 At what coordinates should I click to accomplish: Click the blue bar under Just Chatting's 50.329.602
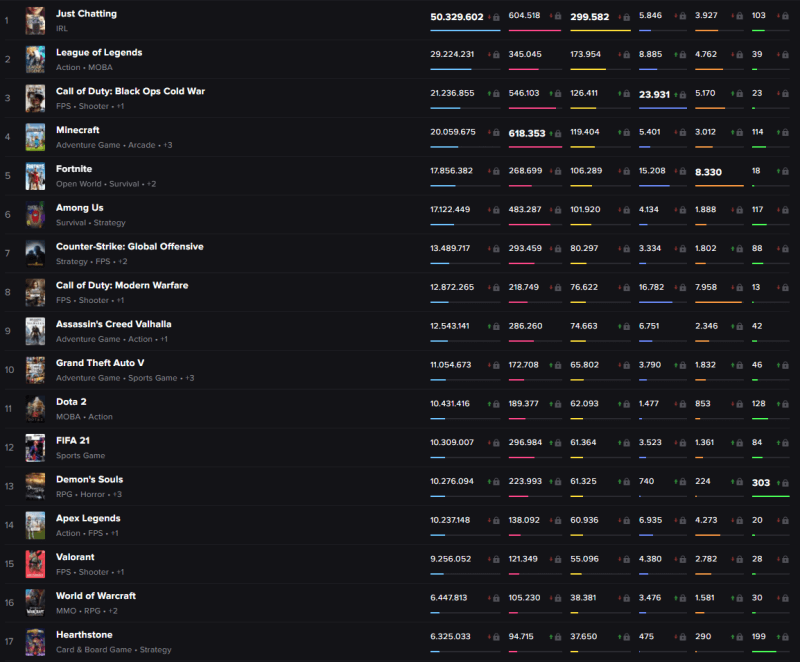(465, 31)
